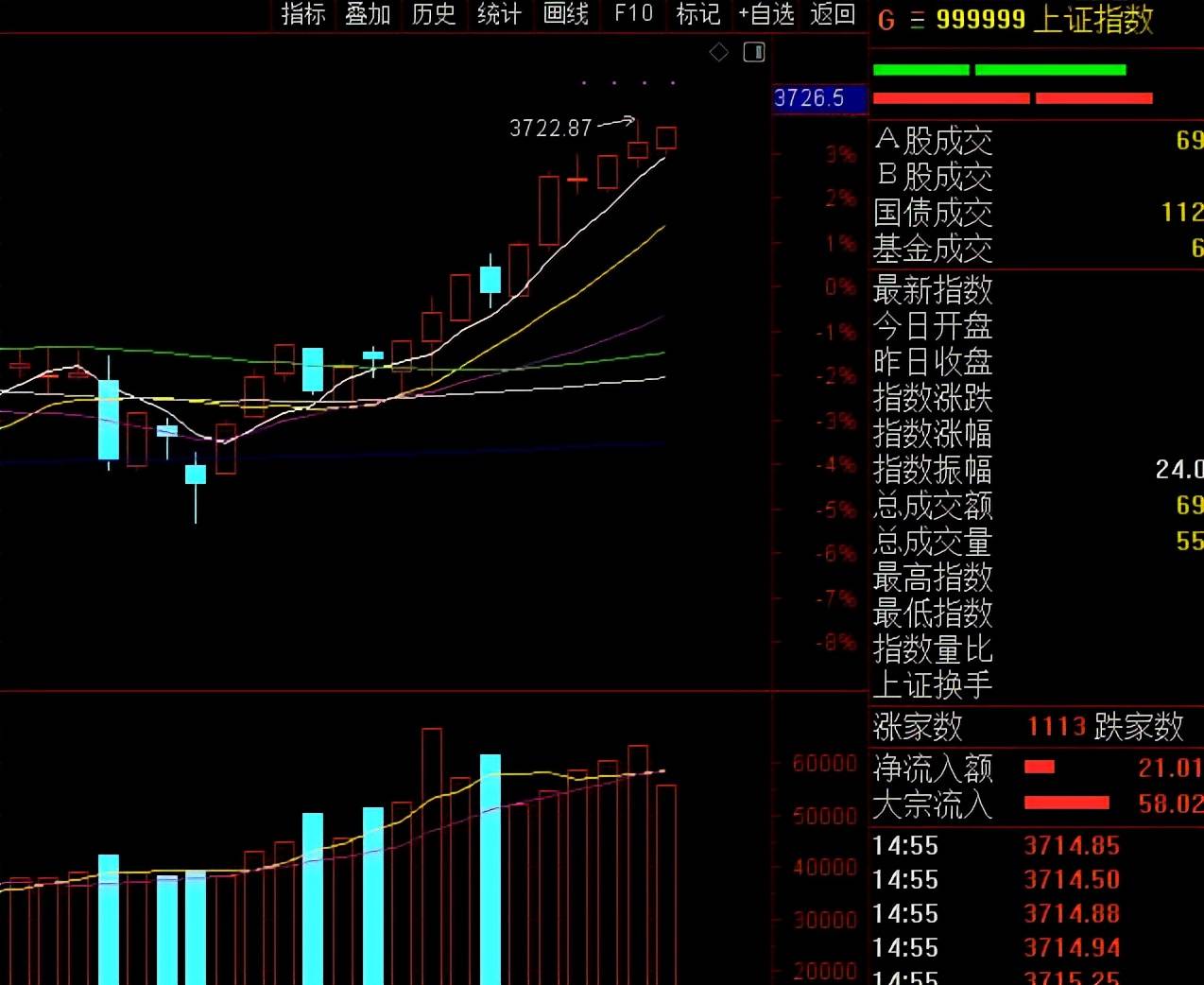Click the 3726.5 price axis label
Viewport: 1204px width, 985px height.
pos(810,98)
